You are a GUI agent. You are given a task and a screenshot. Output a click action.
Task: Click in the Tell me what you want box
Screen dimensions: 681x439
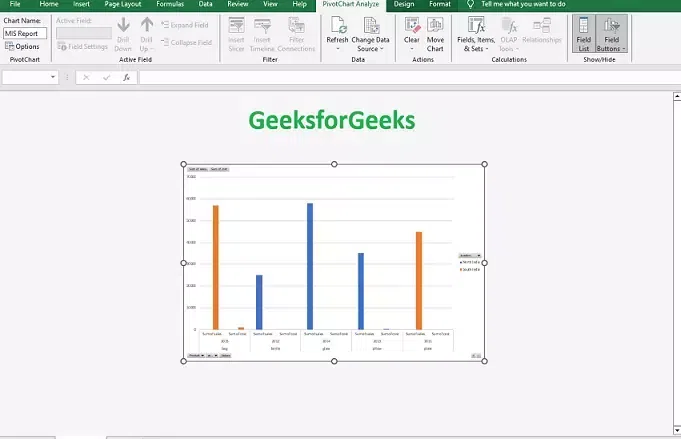pyautogui.click(x=523, y=4)
